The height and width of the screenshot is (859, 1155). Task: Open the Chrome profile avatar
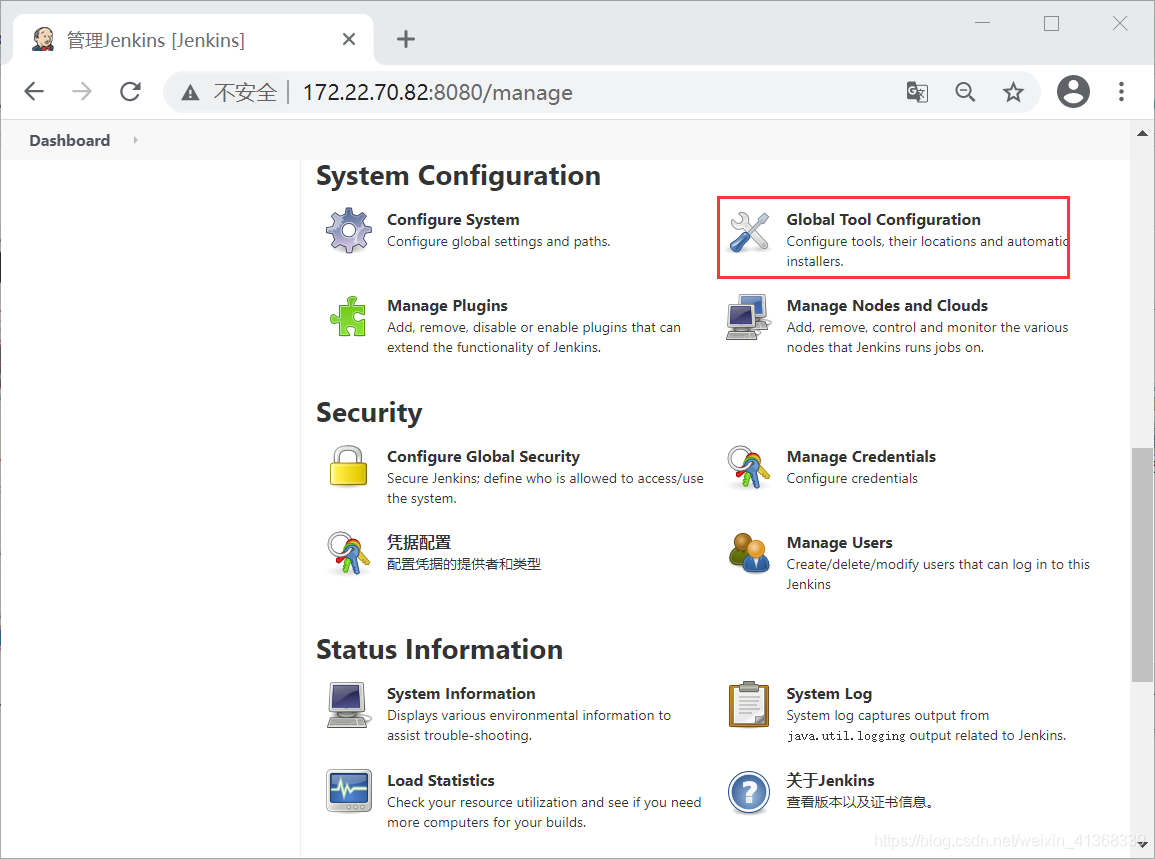pyautogui.click(x=1073, y=91)
